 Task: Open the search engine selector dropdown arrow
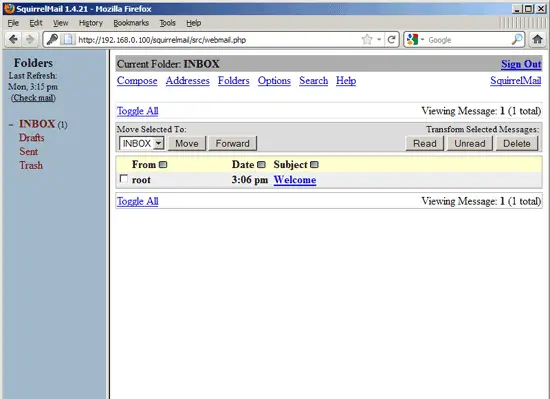[422, 40]
